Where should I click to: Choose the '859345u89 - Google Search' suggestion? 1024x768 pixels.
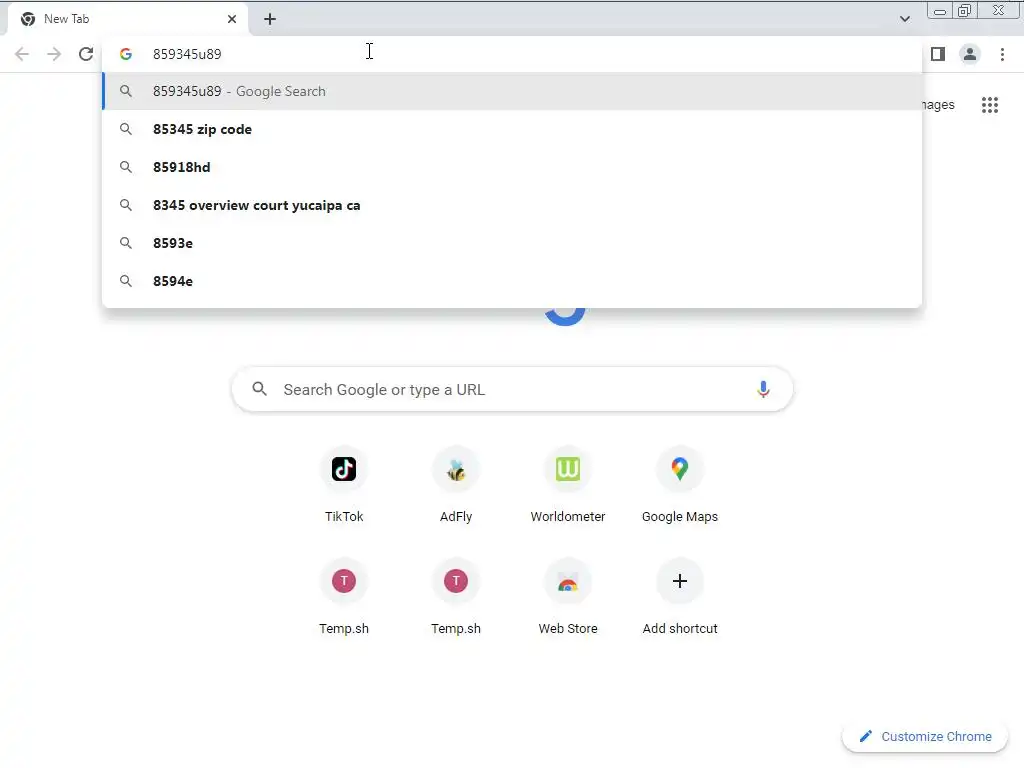click(512, 91)
